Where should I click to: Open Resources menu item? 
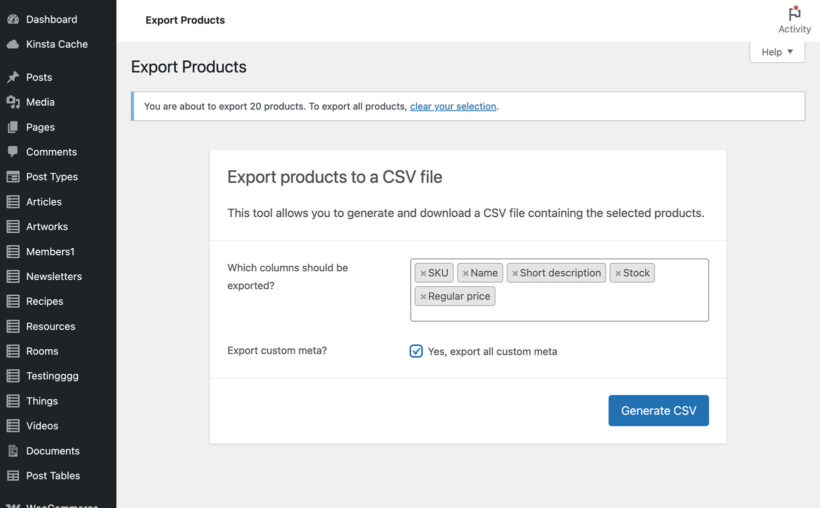click(x=51, y=326)
